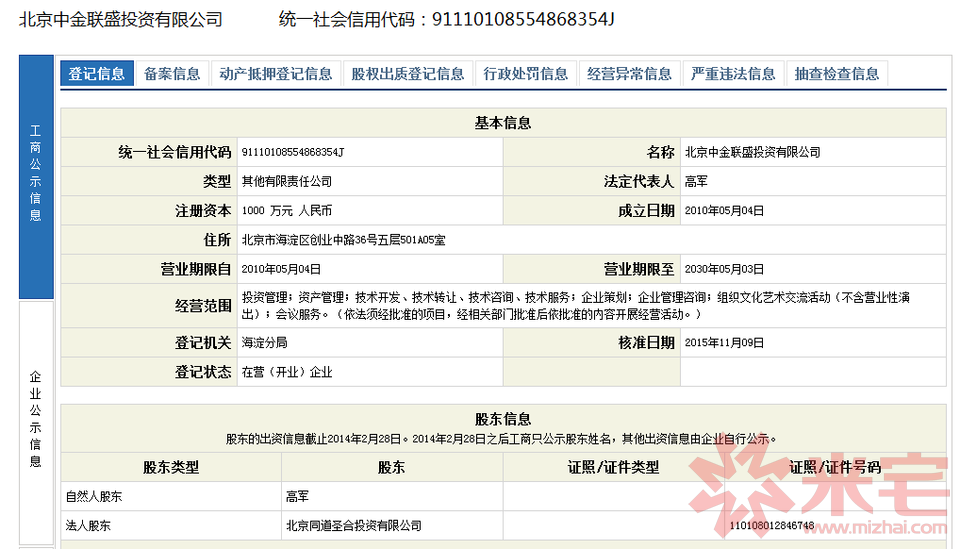Viewport: 960px width, 549px height.
Task: Open the 动产抵押登记信息 tab
Action: [276, 73]
